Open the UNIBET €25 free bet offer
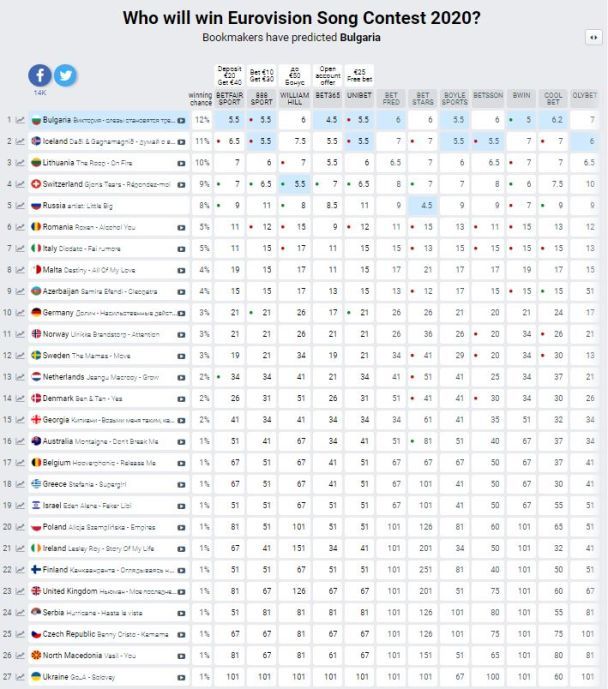The height and width of the screenshot is (689, 608). click(x=359, y=76)
